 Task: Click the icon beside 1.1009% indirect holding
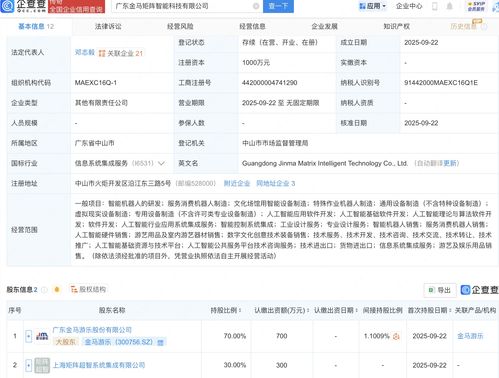(396, 336)
